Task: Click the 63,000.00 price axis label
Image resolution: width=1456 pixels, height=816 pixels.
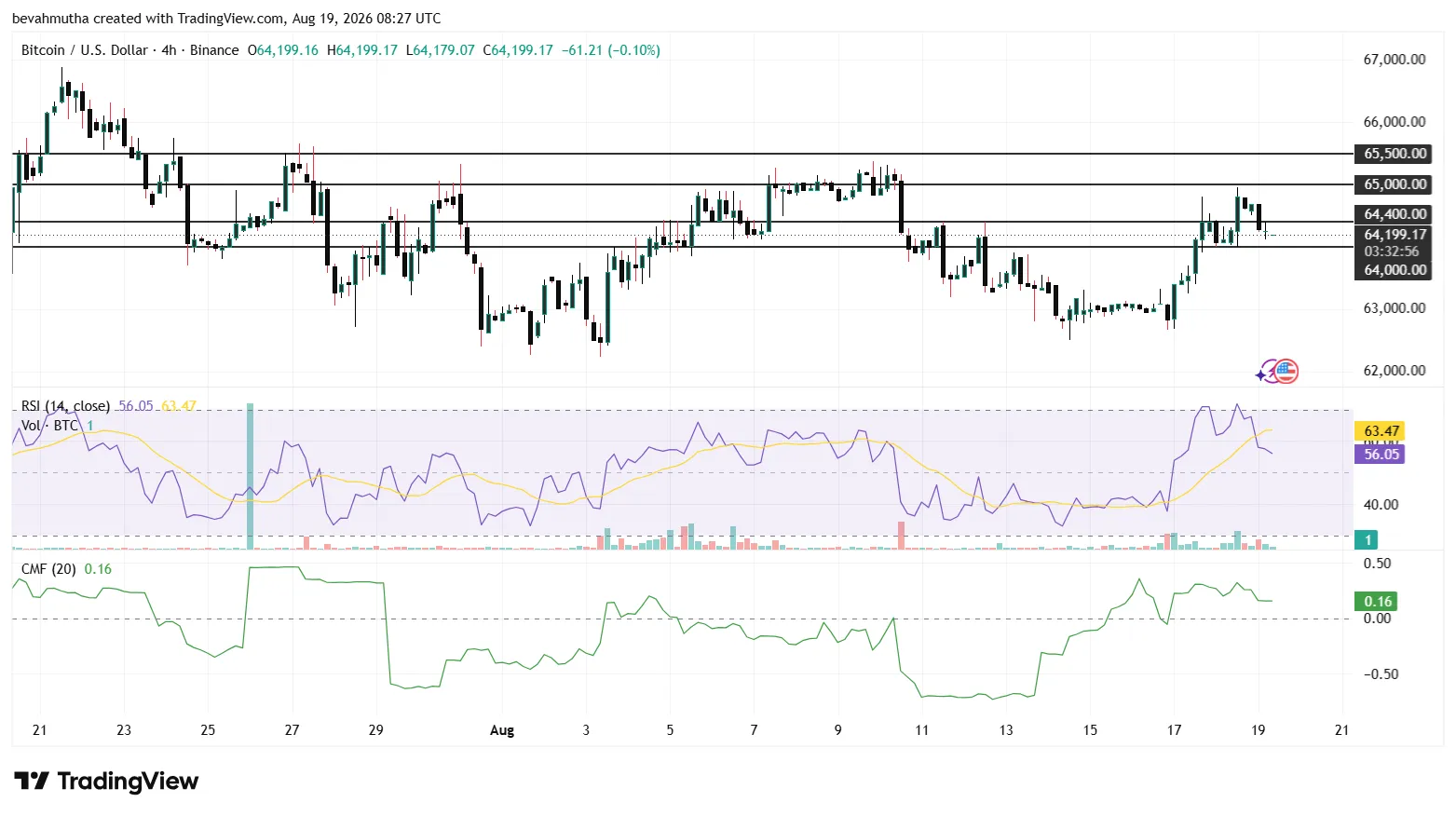Action: coord(1395,308)
